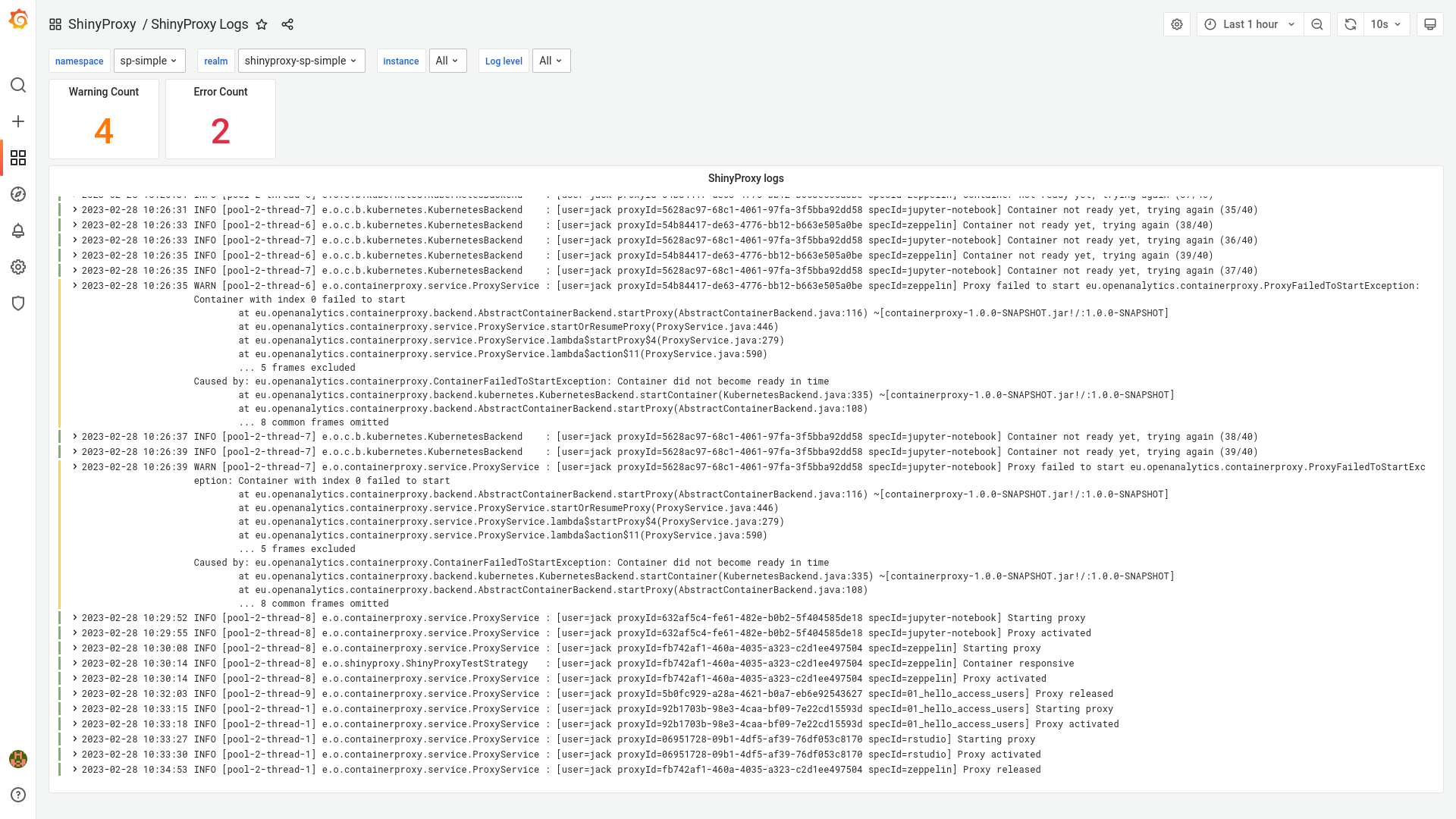Click the Grafana logo home icon
This screenshot has width=1456, height=819.
pyautogui.click(x=18, y=20)
